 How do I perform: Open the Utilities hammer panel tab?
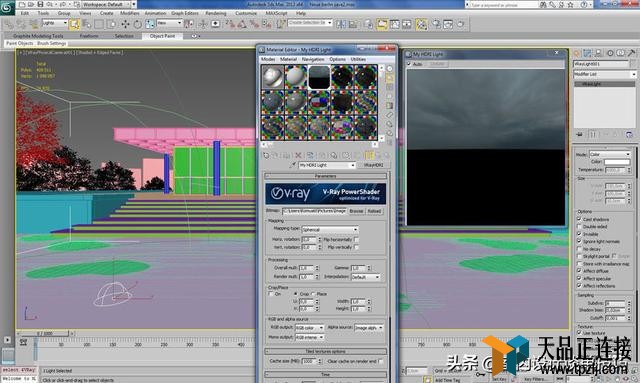click(x=631, y=53)
